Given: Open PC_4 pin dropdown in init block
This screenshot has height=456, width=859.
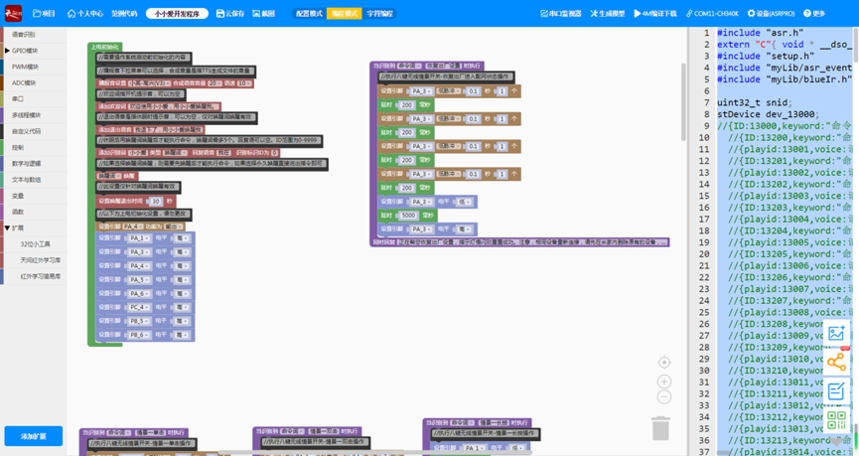Looking at the screenshot, I should tap(139, 307).
